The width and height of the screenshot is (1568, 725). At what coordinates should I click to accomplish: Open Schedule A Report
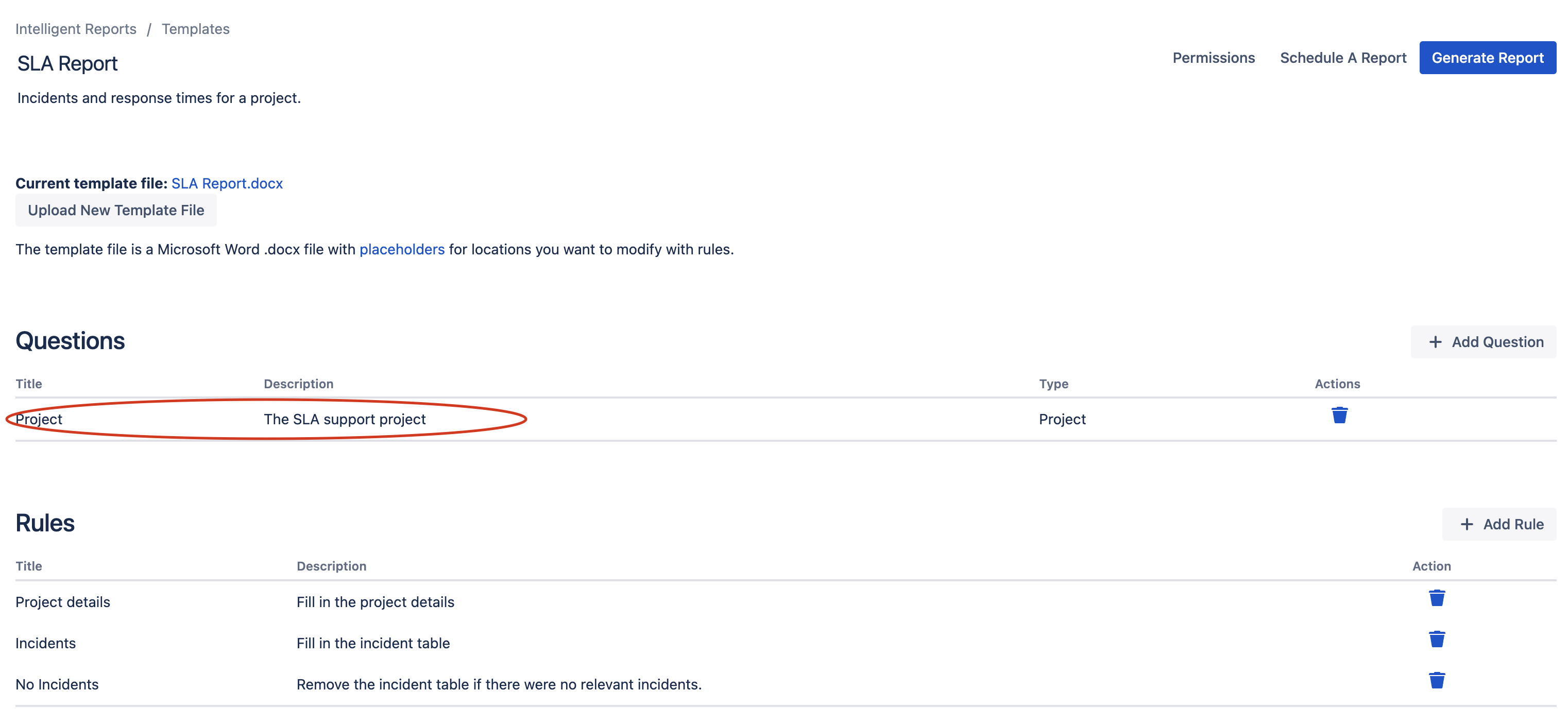coord(1343,58)
